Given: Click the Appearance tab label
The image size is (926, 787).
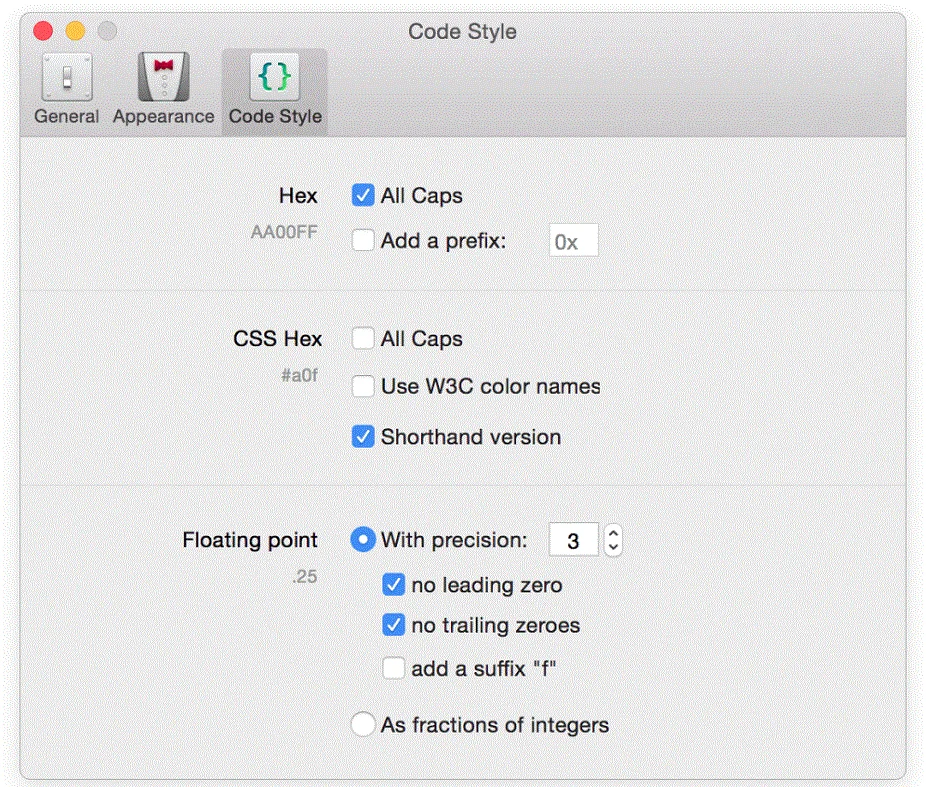Looking at the screenshot, I should 164,117.
